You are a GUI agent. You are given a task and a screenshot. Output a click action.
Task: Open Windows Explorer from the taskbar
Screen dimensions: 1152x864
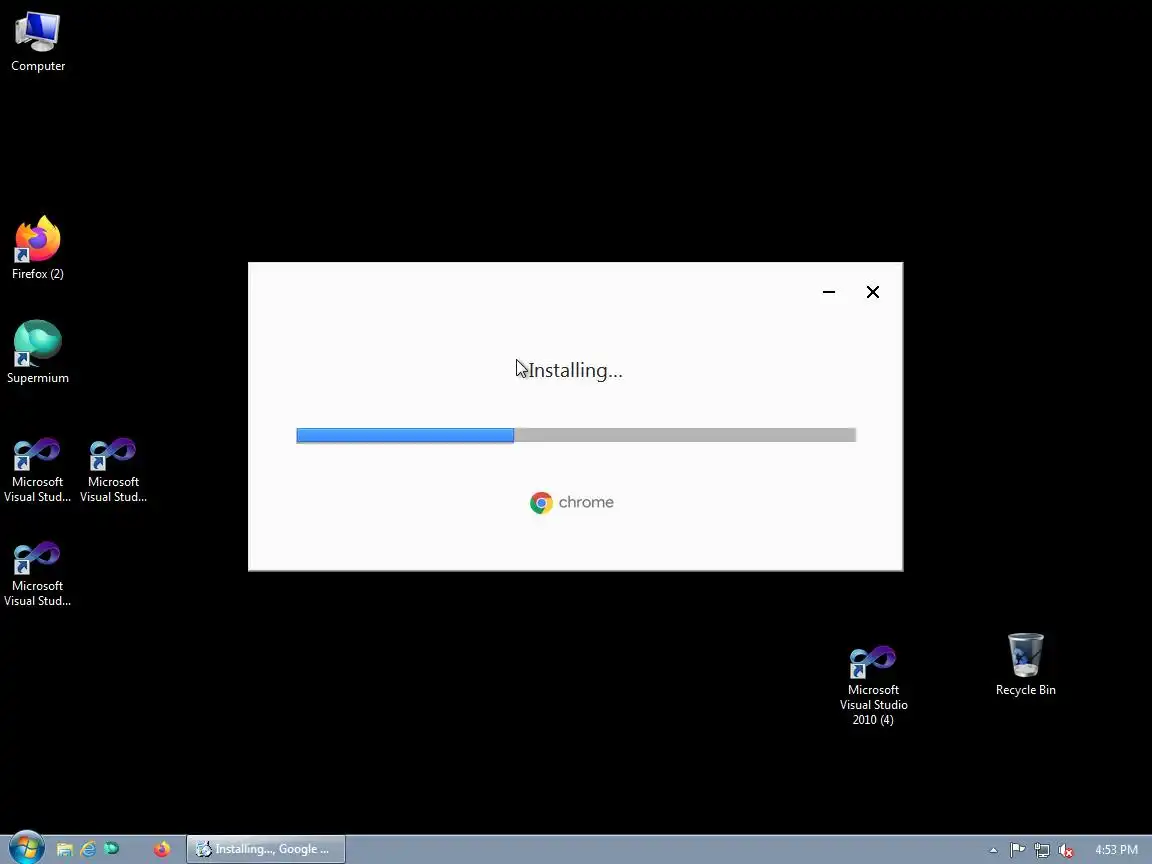[65, 849]
